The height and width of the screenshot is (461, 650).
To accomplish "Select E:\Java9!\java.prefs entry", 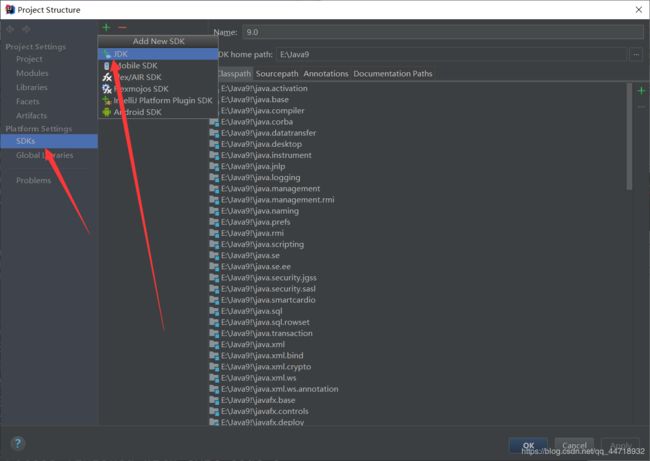I will (255, 222).
